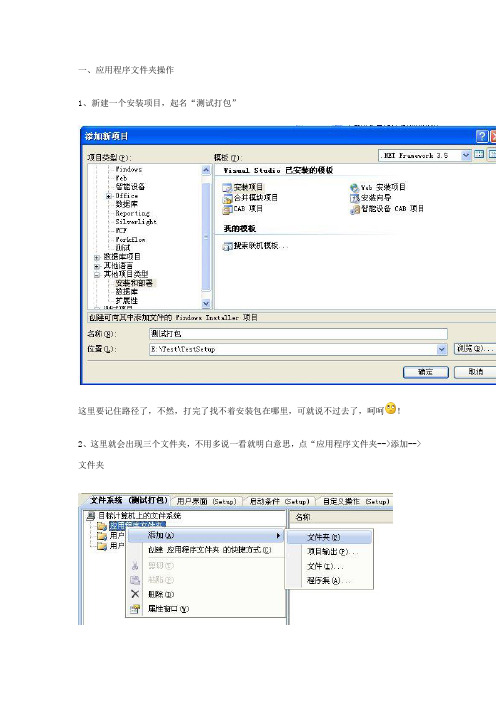Open 属性窗口 from the context menu
This screenshot has height=702, width=496.
coord(207,609)
